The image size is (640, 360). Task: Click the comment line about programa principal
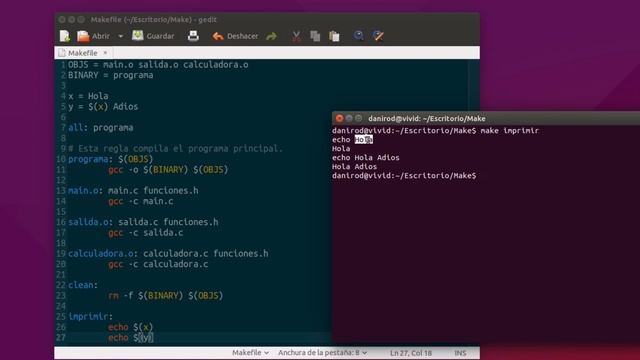point(176,149)
